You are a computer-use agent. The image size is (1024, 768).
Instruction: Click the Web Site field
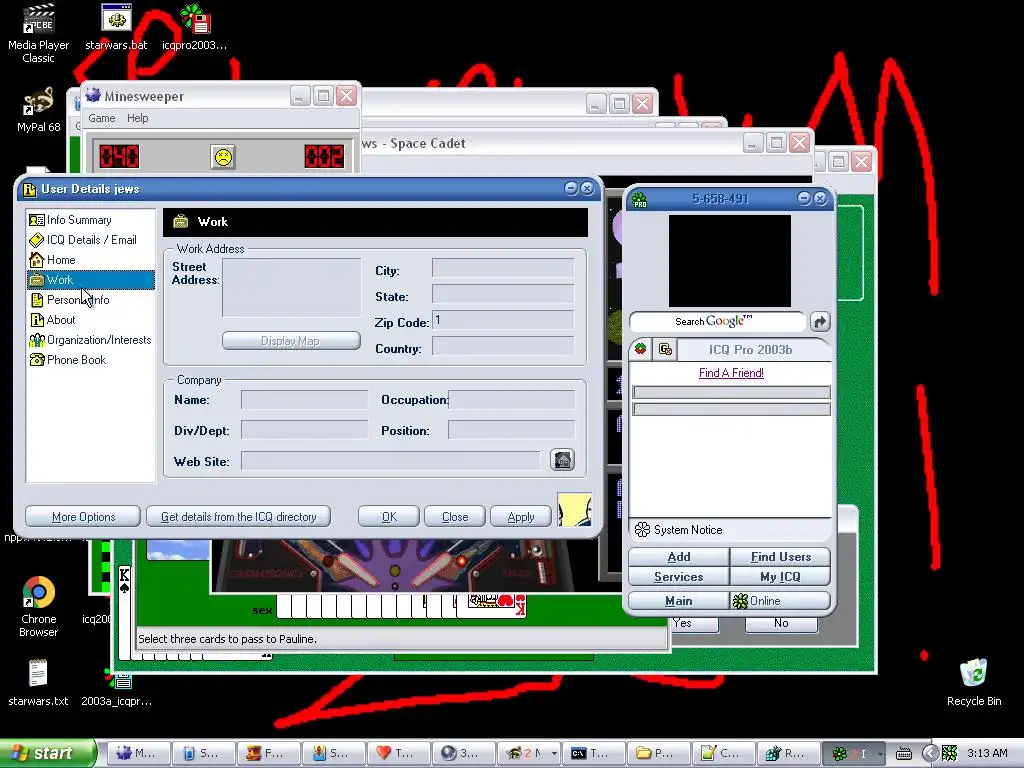pos(391,460)
